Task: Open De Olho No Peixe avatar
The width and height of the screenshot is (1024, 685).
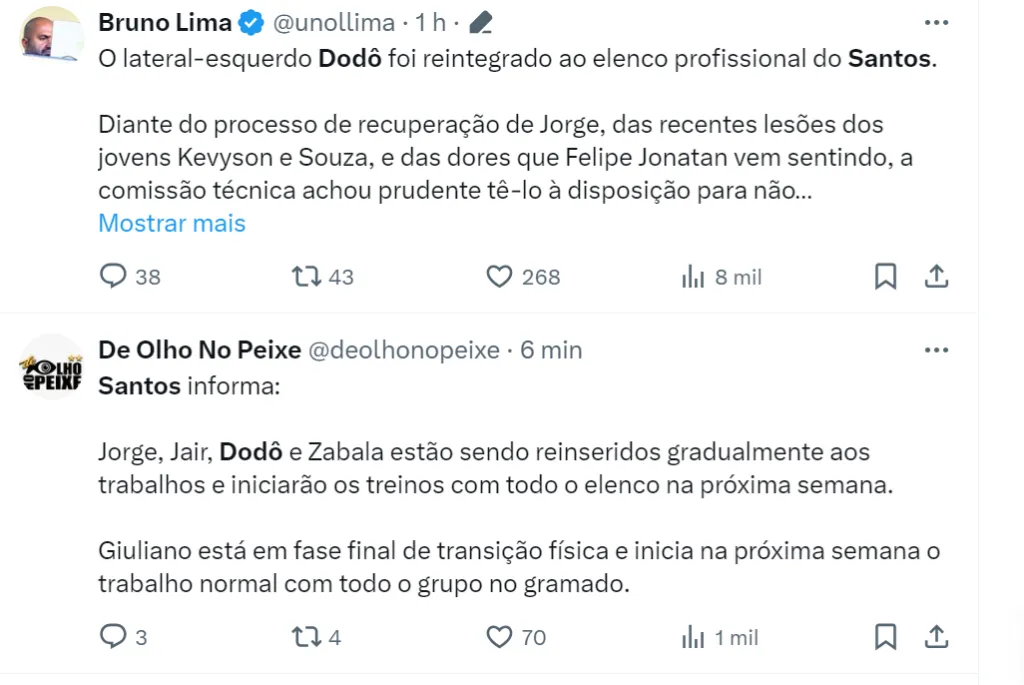Action: 52,367
